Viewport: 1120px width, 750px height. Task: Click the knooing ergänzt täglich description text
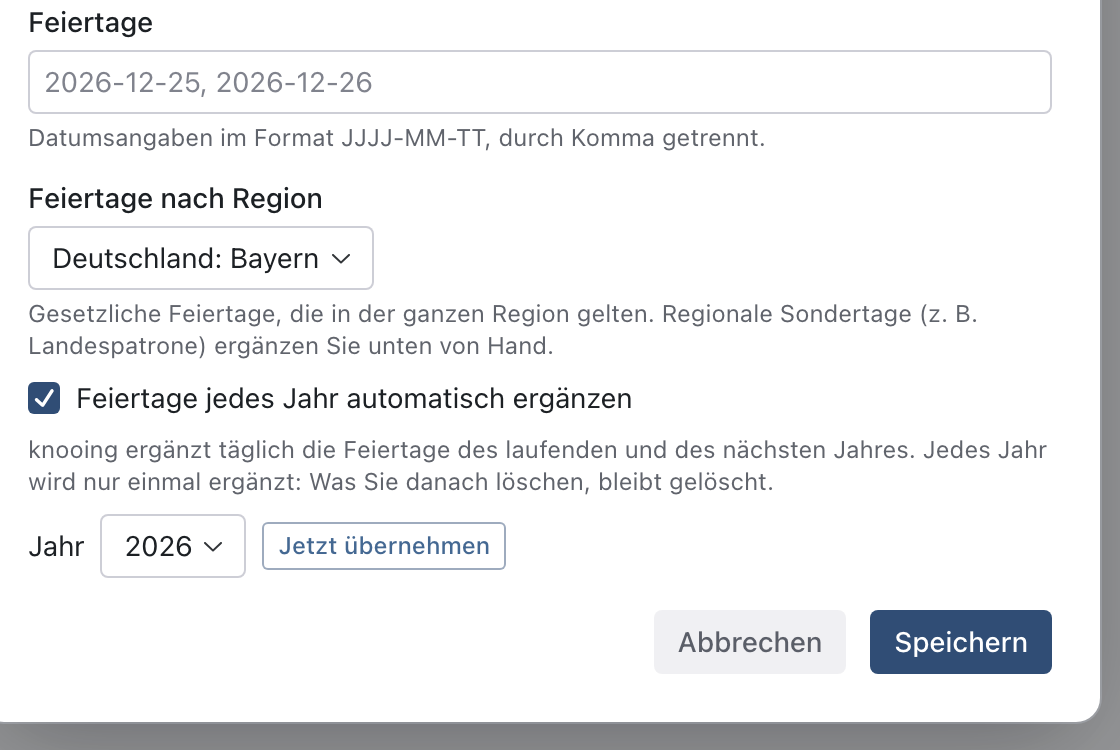pos(537,466)
